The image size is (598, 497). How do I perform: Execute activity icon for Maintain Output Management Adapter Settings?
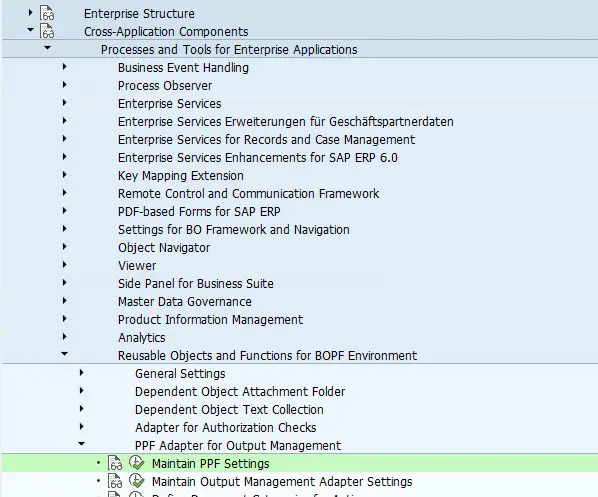136,481
